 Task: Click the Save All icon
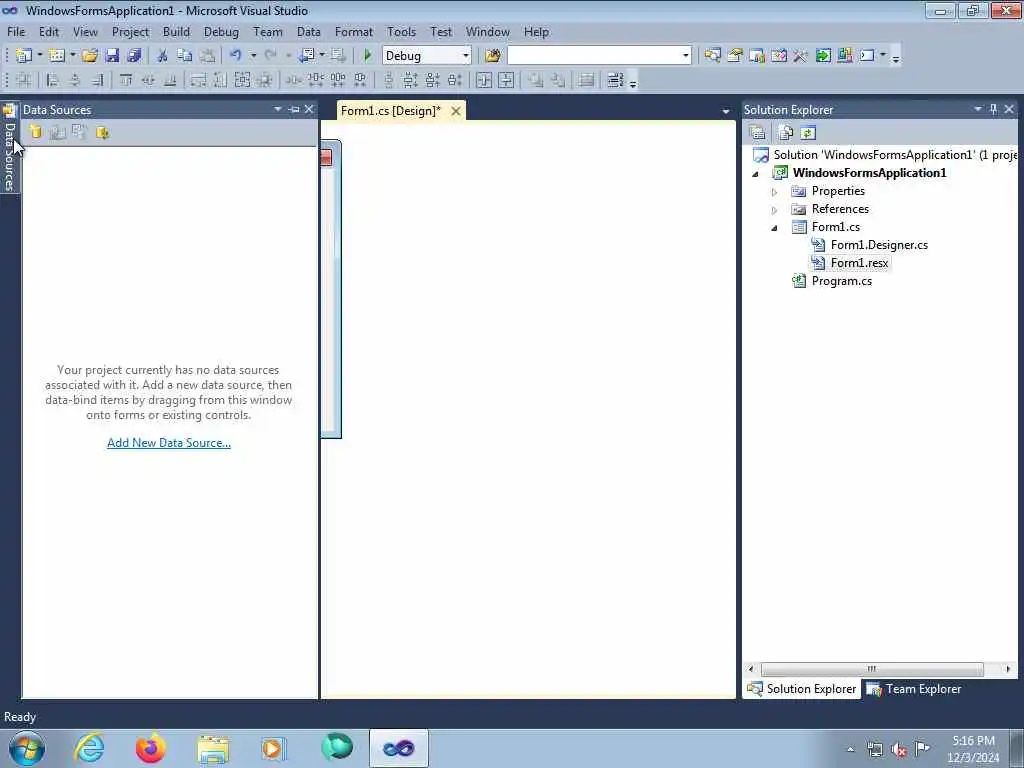click(134, 56)
